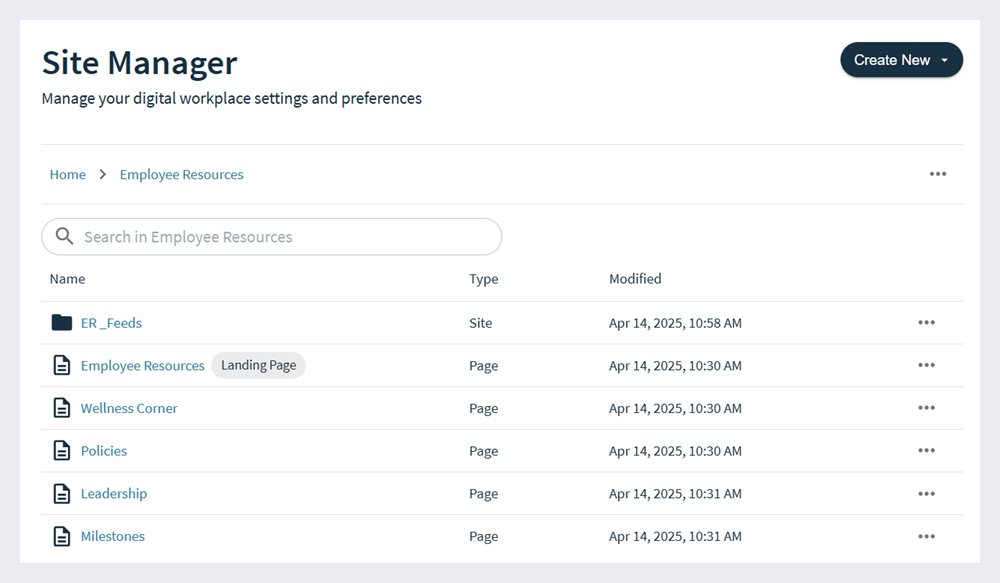Viewport: 1000px width, 583px height.
Task: Click the Employee Resources page icon
Action: click(x=62, y=365)
